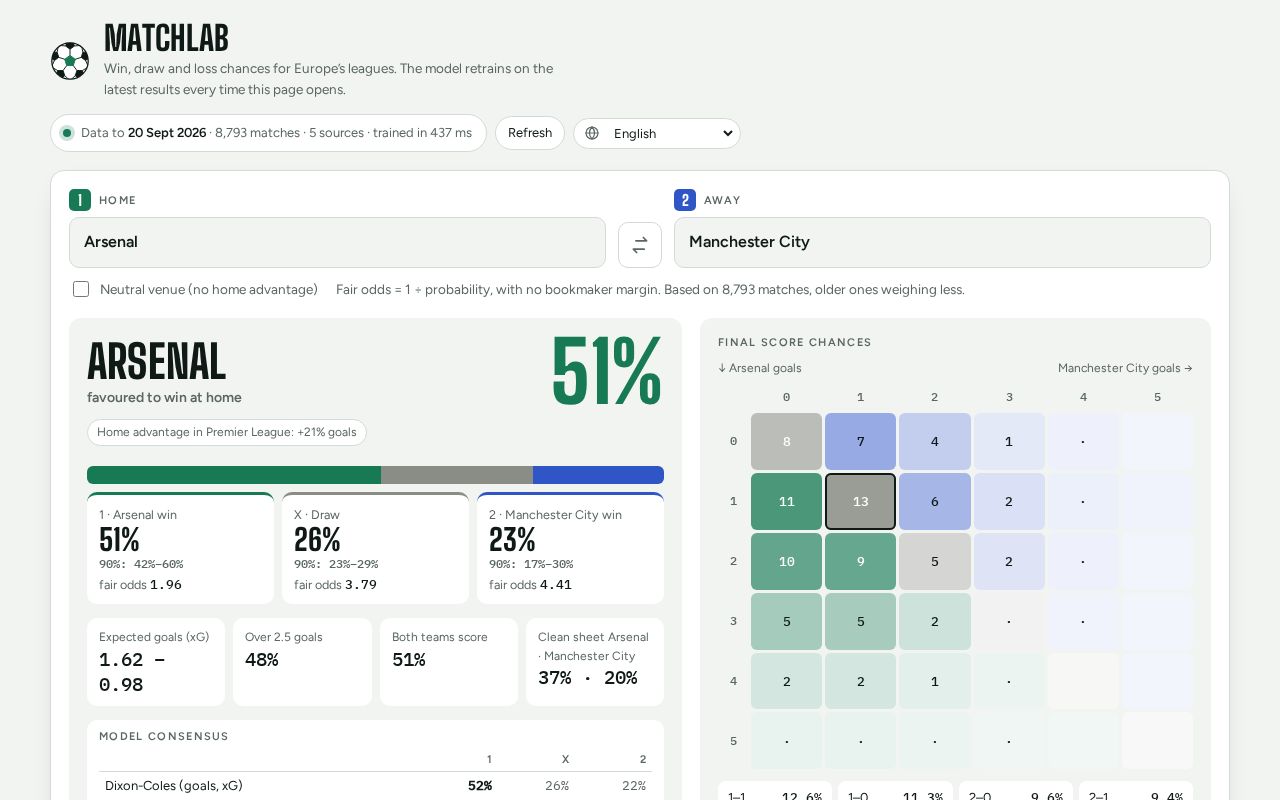Viewport: 1280px width, 800px height.
Task: Click green Arsenal segment of probability bar
Action: click(x=234, y=475)
